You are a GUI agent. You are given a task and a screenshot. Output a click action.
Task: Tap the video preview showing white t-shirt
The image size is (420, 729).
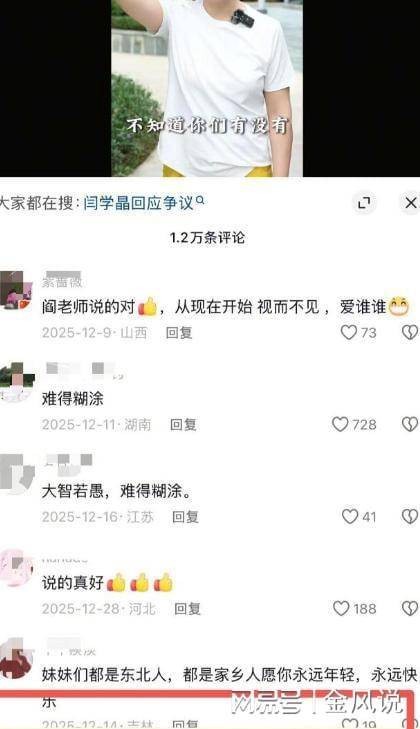[207, 88]
